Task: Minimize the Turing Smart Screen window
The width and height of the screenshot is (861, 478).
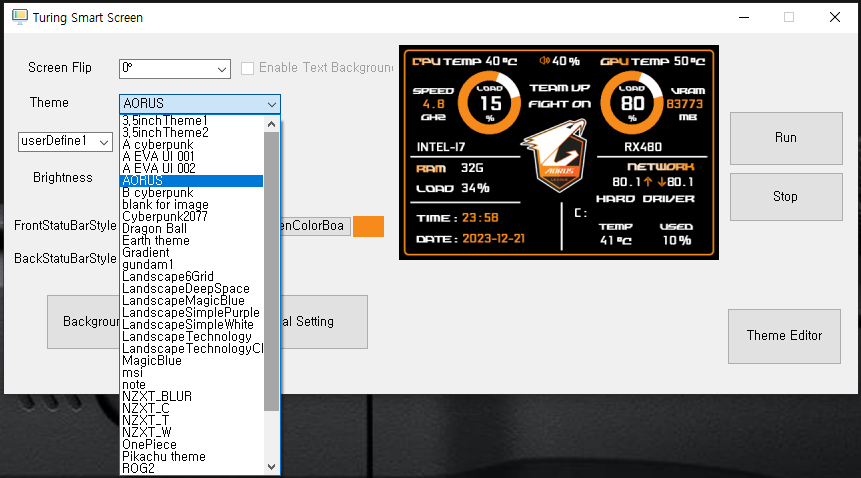Action: click(x=744, y=18)
